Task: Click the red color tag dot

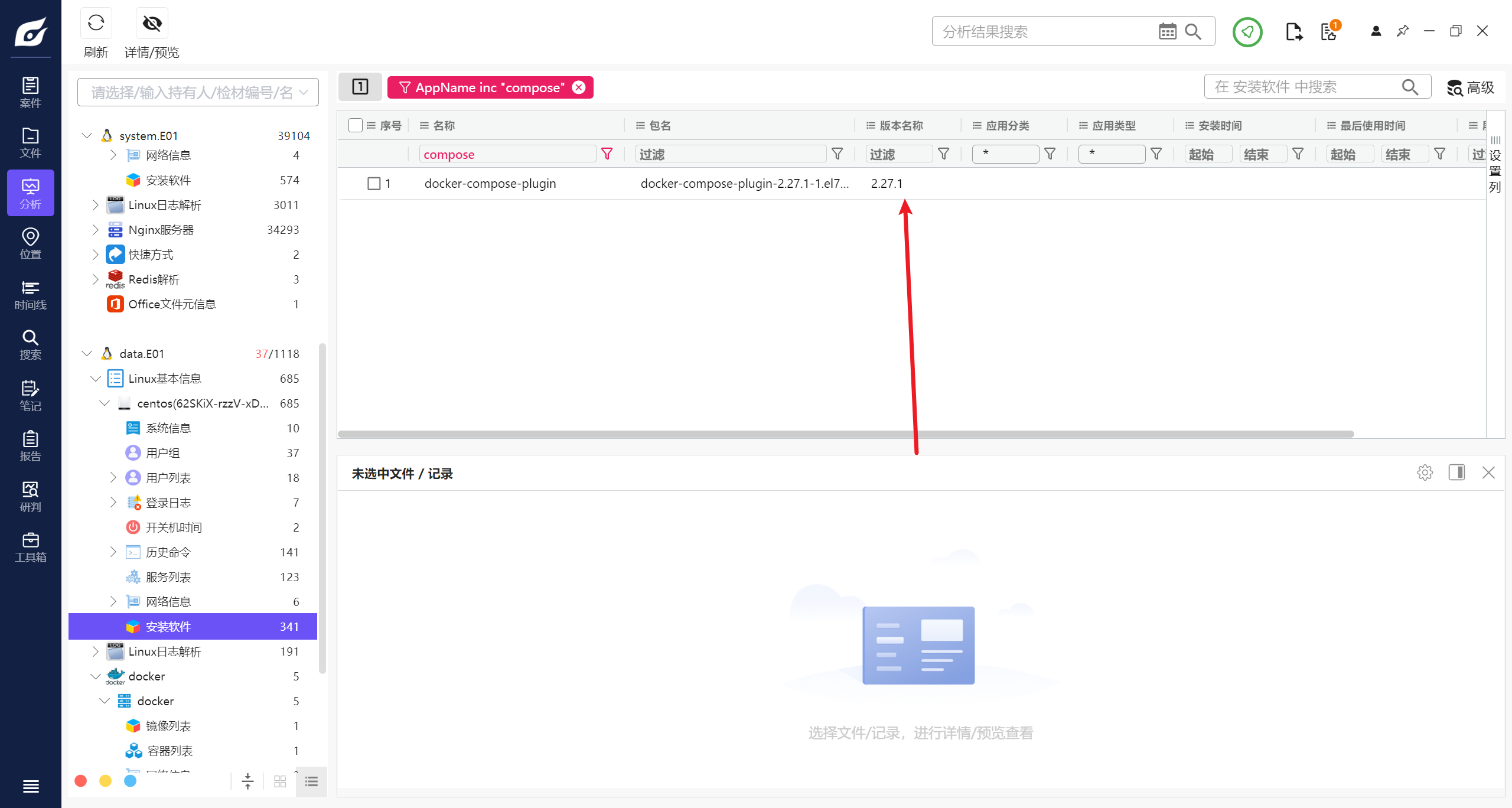Action: (81, 781)
